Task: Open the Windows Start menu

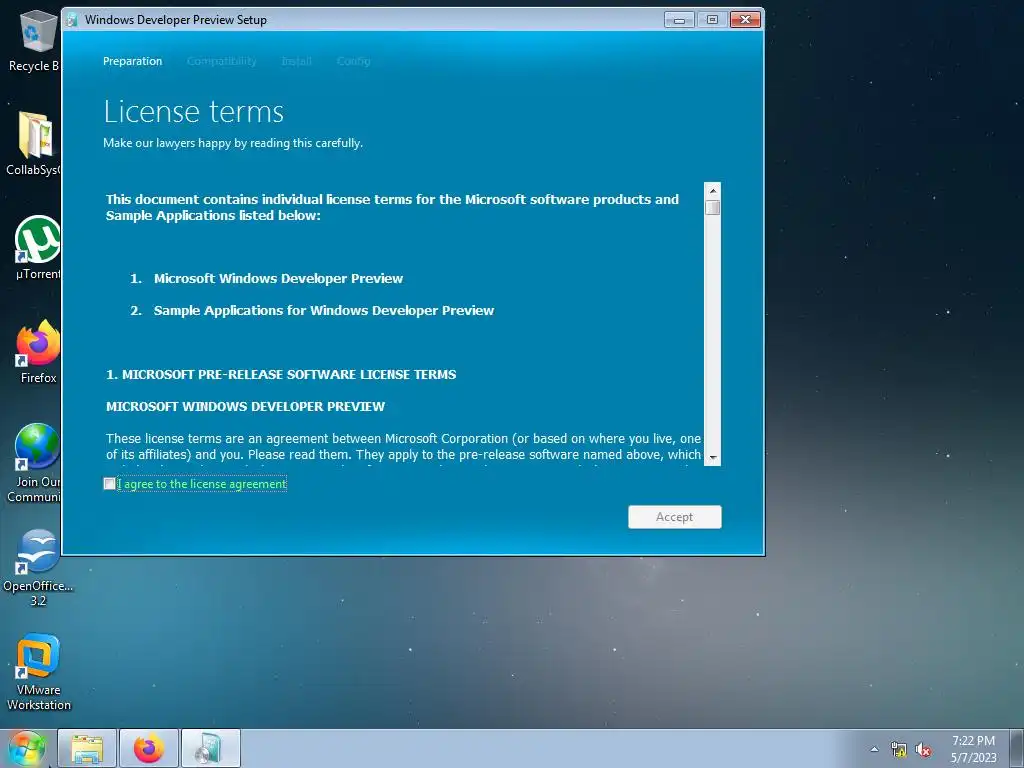Action: 26,748
